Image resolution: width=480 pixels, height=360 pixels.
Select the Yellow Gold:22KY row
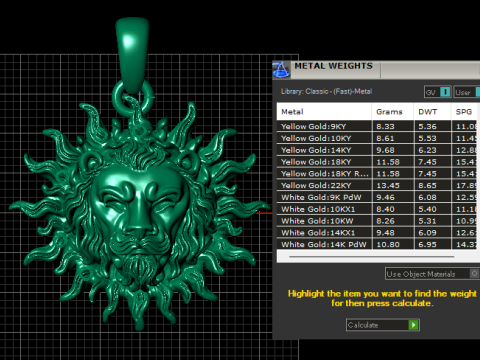click(377, 185)
